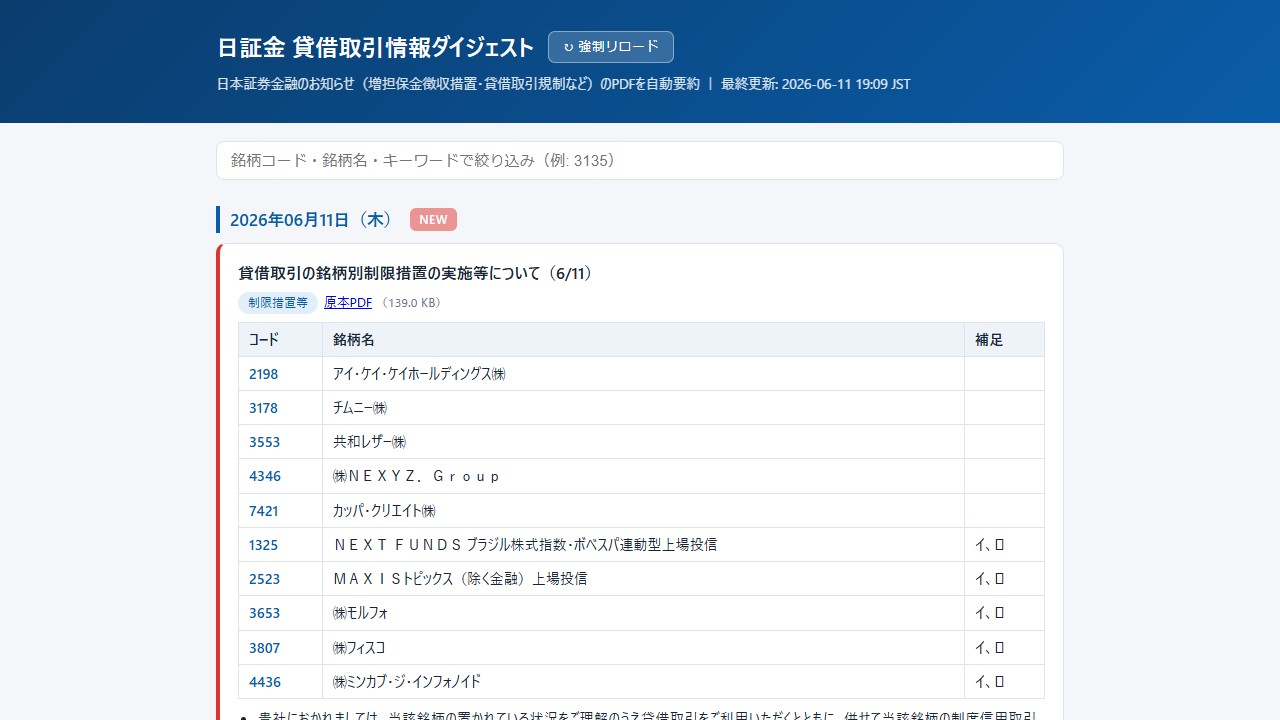
Task: Click the PDF file size (139.0 KB)
Action: point(412,303)
